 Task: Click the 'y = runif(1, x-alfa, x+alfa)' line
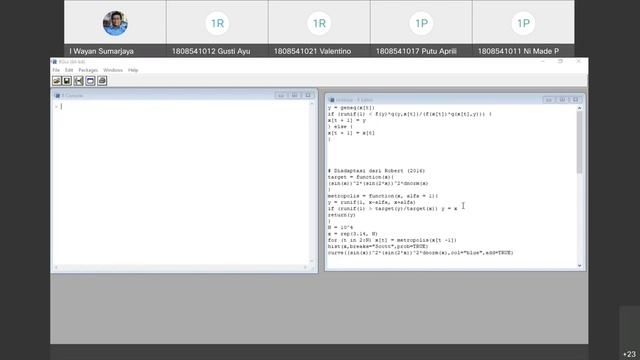tap(371, 202)
